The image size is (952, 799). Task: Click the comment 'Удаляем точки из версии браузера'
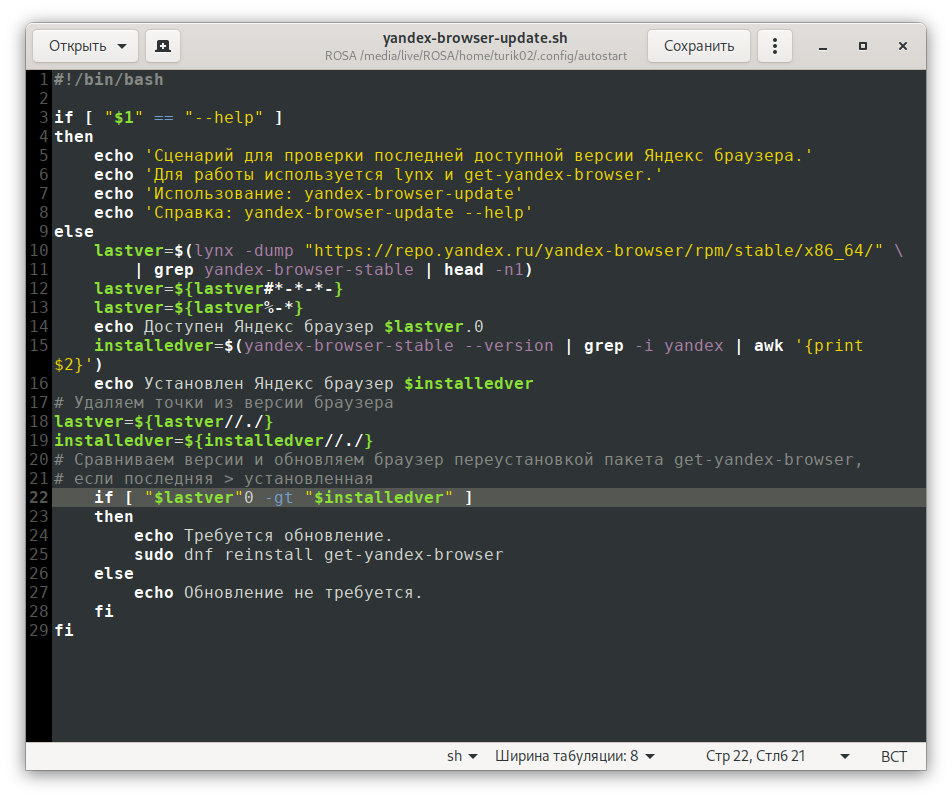223,403
